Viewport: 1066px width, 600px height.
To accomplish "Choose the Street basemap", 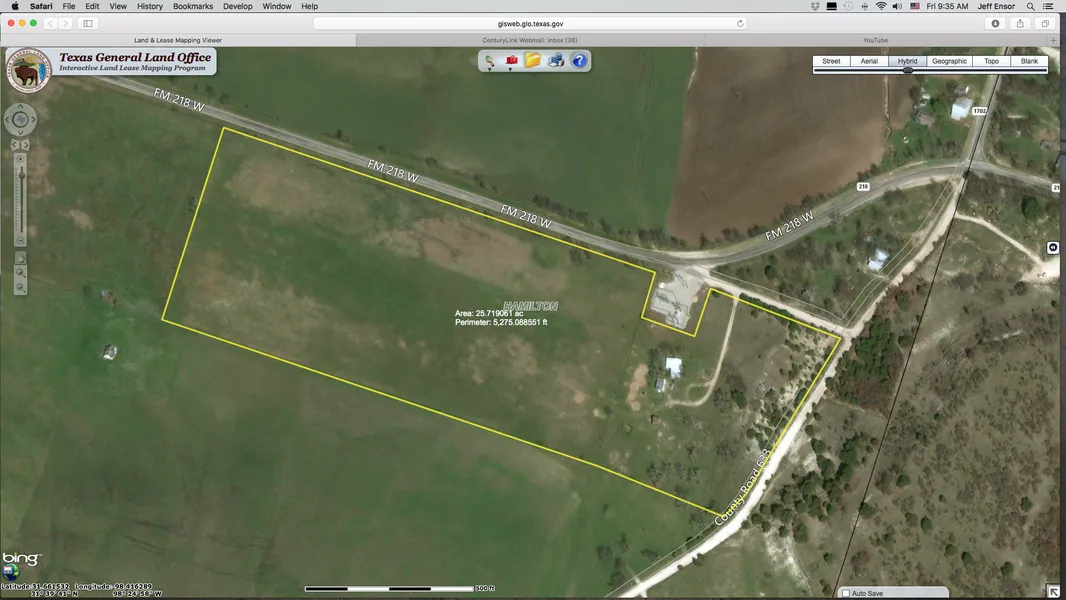I will coord(831,61).
